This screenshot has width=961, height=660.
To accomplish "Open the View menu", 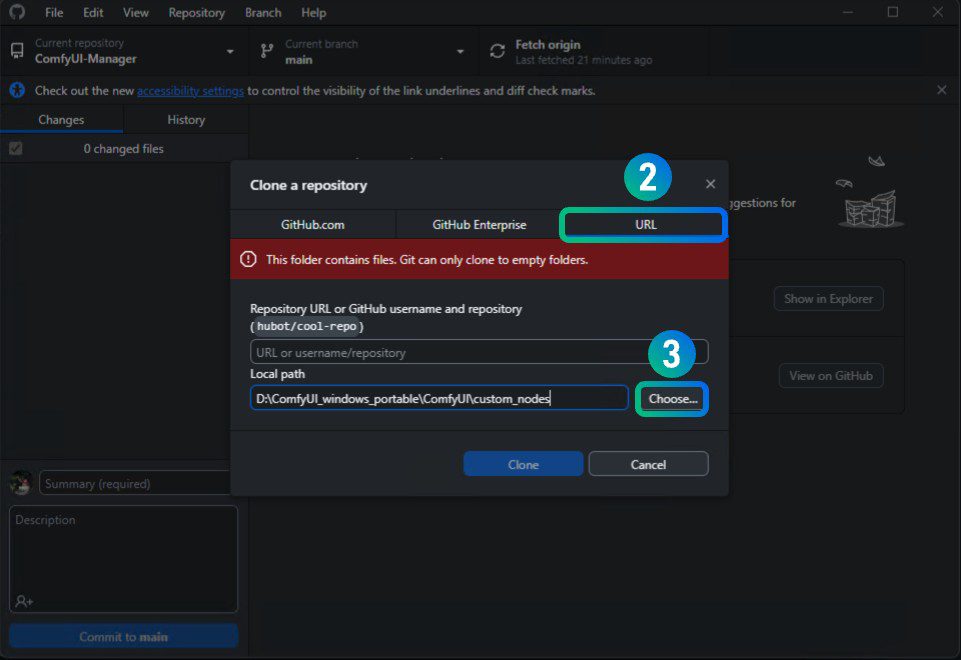I will point(135,12).
